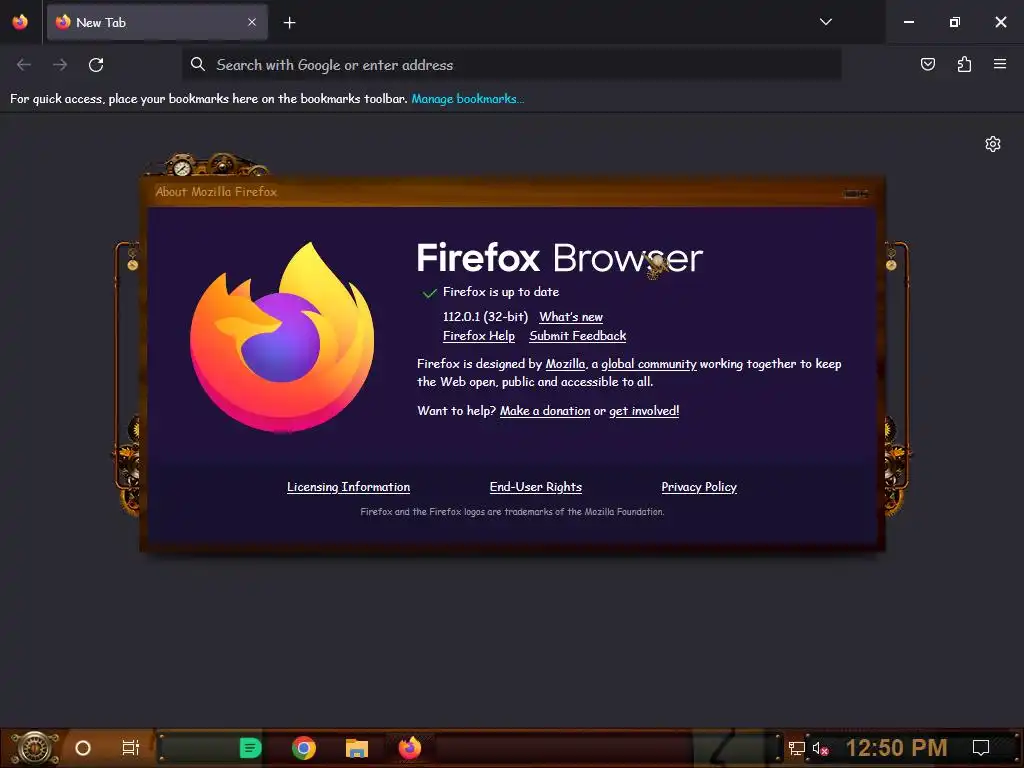Viewport: 1024px width, 768px height.
Task: Select the New Tab tab
Action: tap(157, 22)
